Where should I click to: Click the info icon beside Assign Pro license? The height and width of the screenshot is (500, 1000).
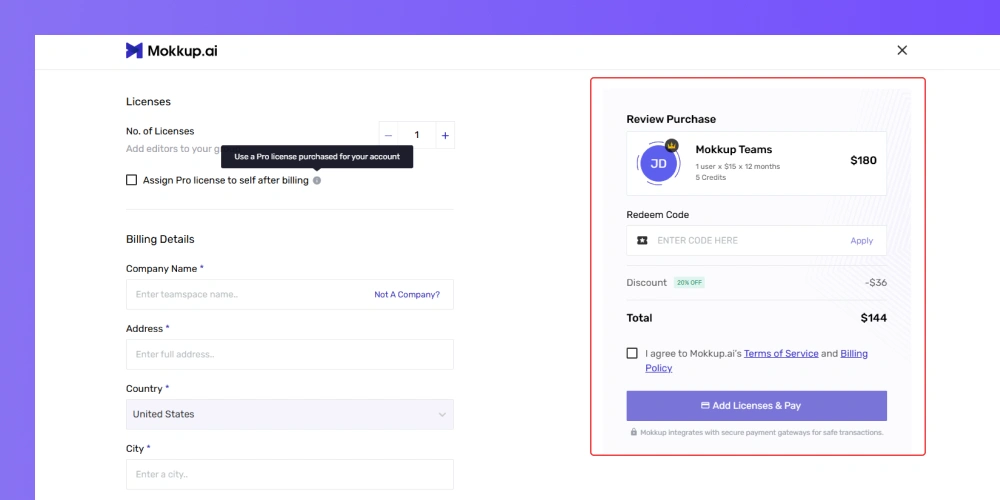[x=317, y=180]
